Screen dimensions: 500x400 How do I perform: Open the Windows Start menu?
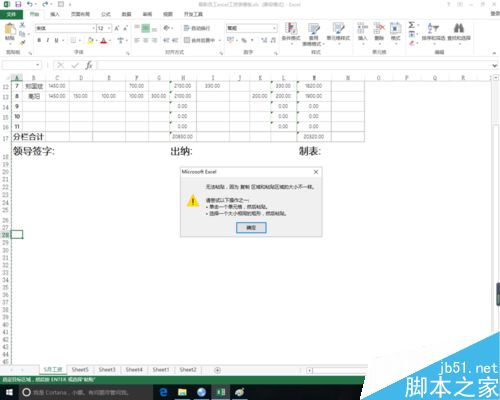(x=9, y=392)
